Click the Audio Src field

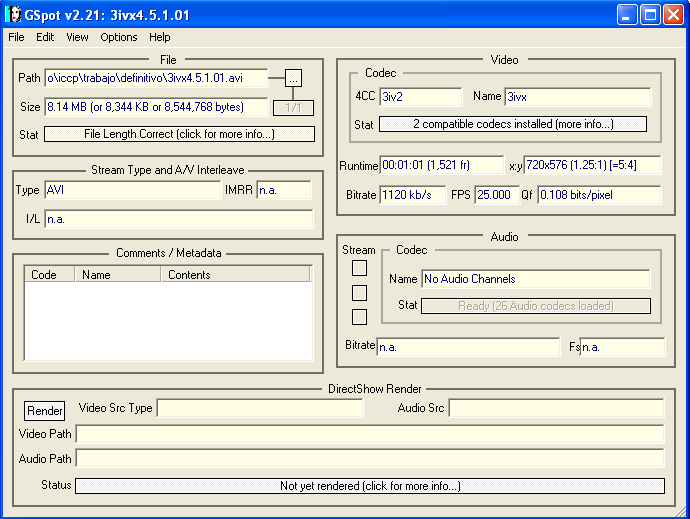pyautogui.click(x=556, y=408)
